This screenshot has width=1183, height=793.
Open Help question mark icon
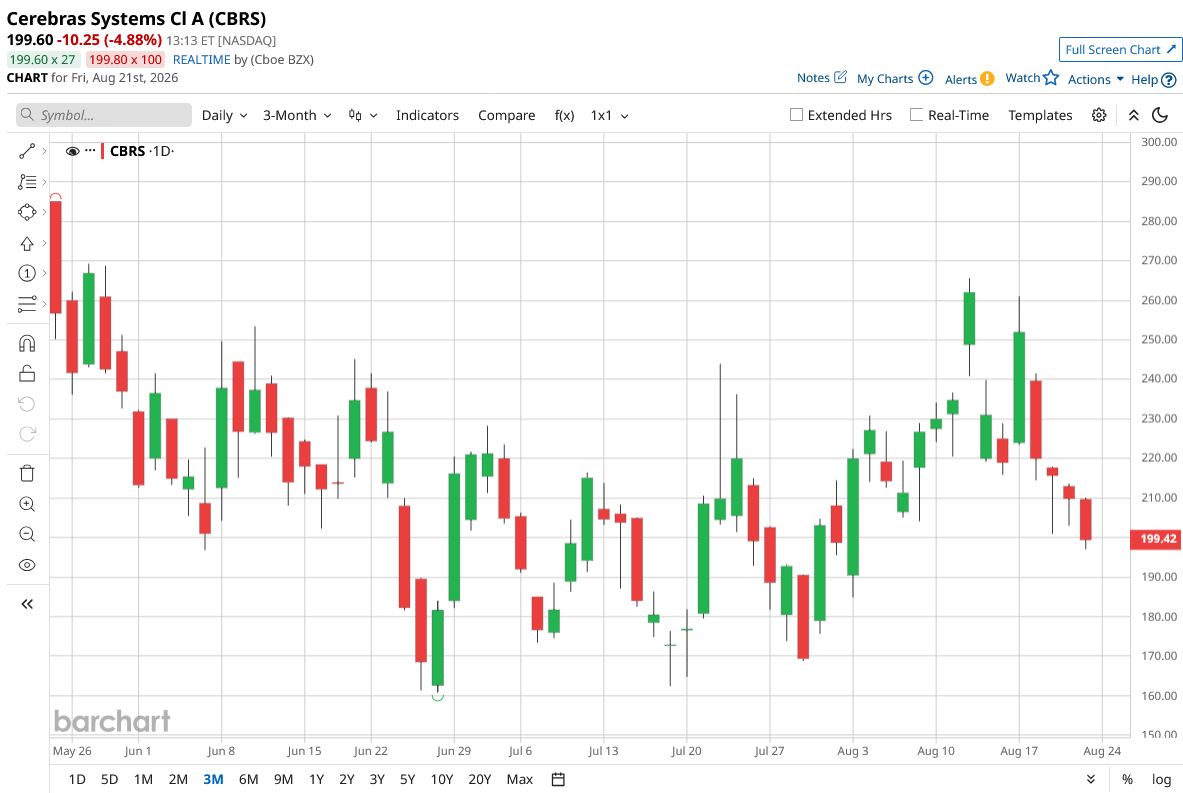point(1169,79)
